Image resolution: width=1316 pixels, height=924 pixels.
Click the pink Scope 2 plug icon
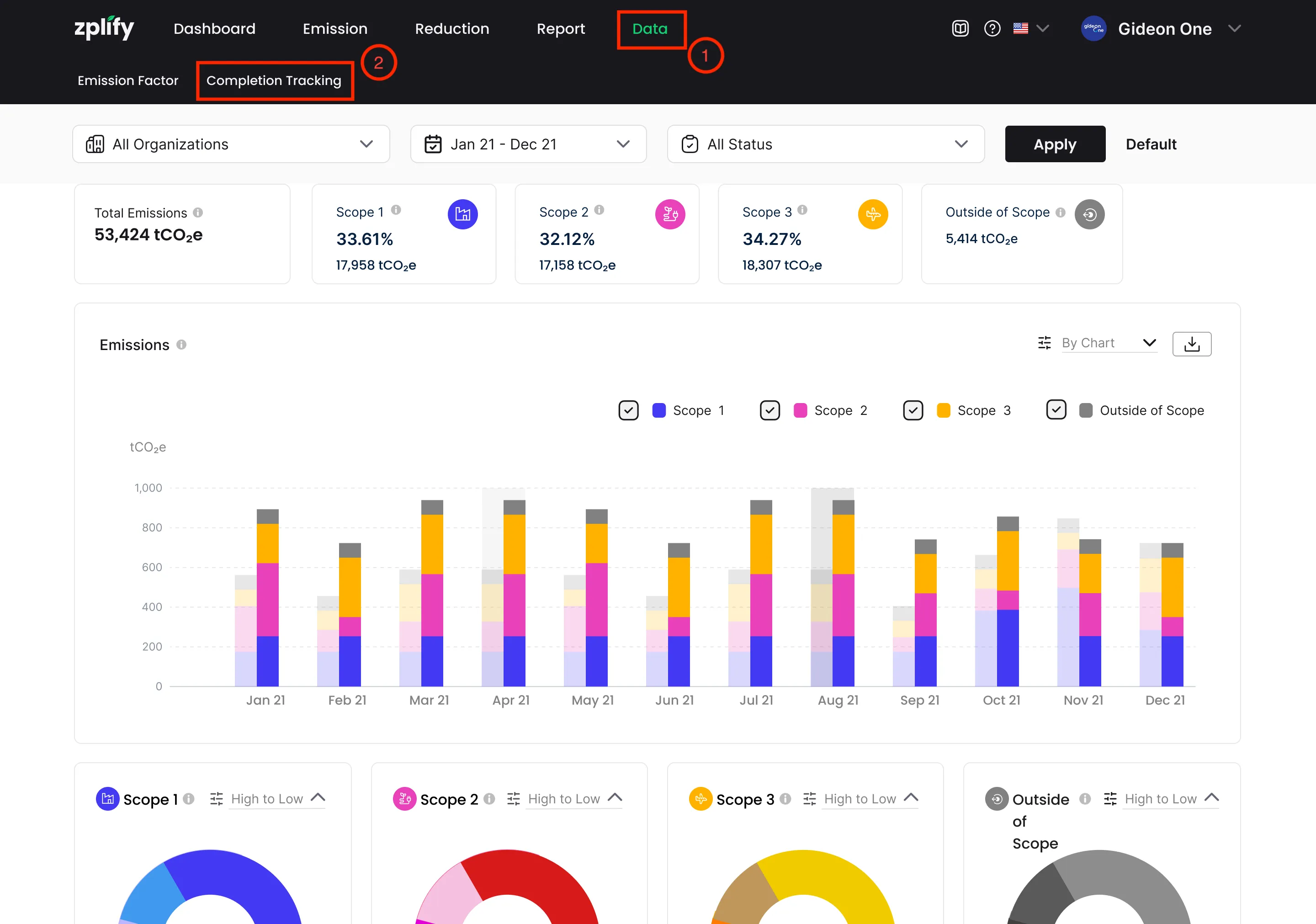(x=669, y=214)
